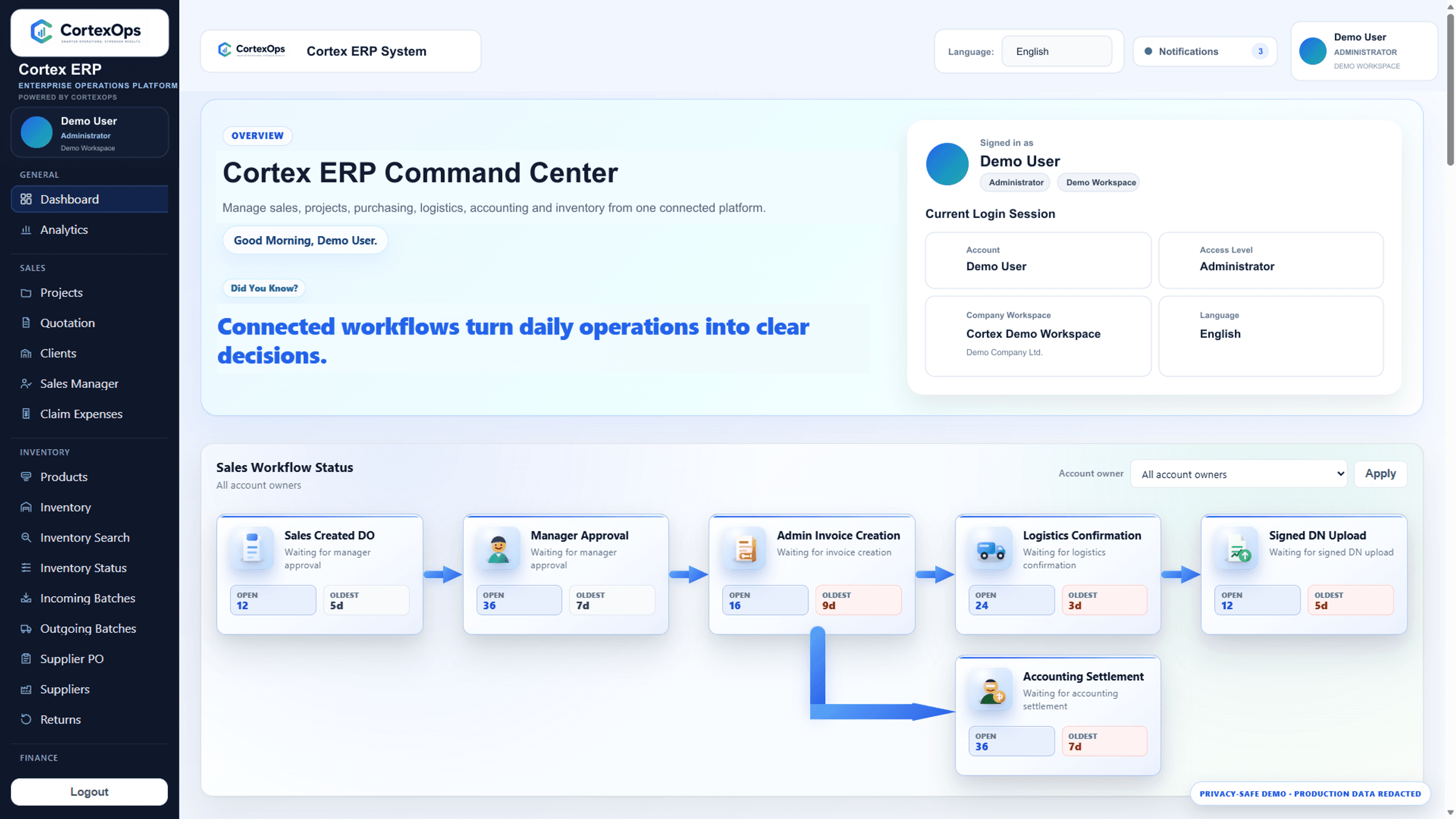The height and width of the screenshot is (819, 1456).
Task: Click the Sales Manager person icon
Action: click(x=26, y=384)
